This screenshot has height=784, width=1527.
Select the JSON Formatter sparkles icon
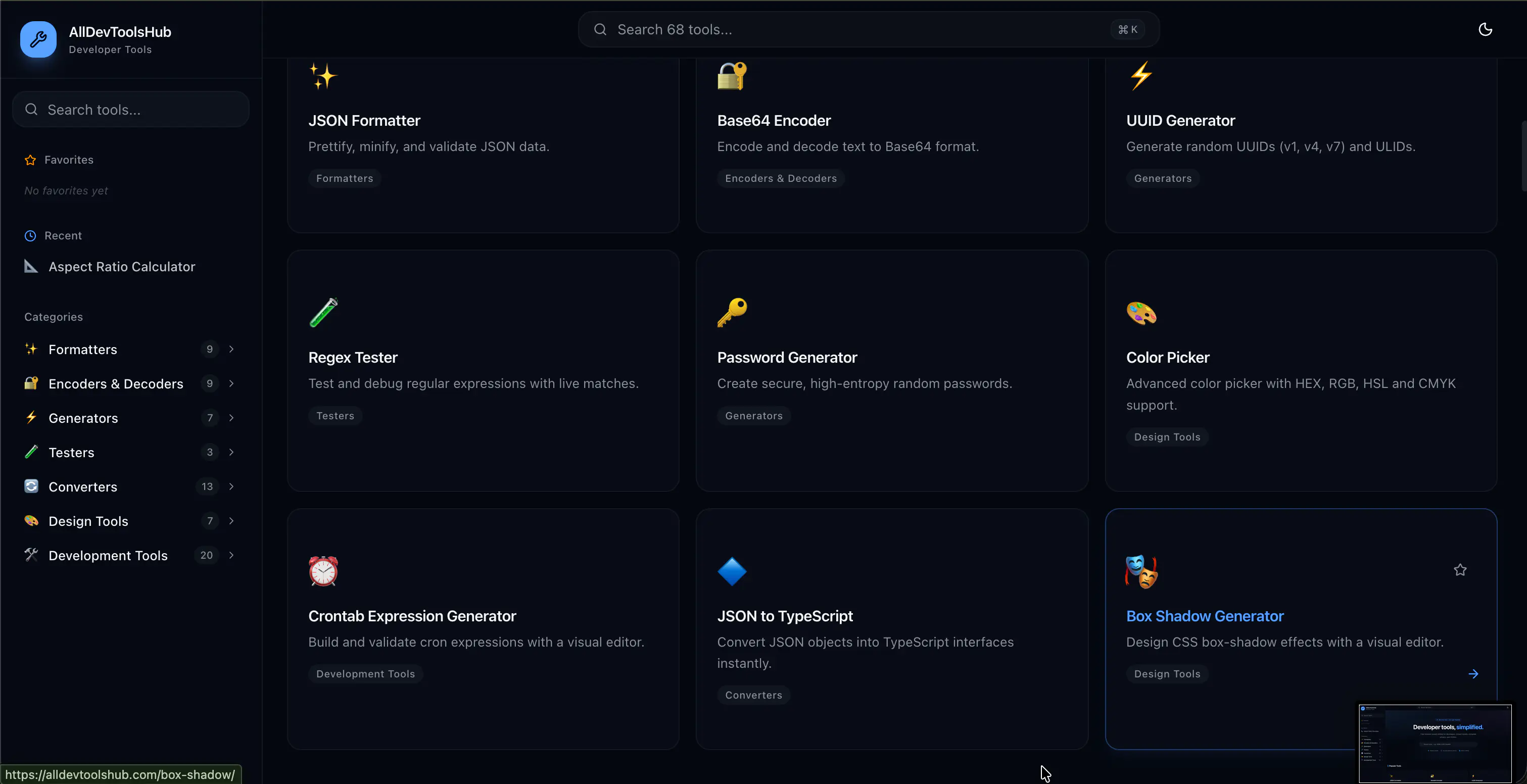pyautogui.click(x=323, y=76)
